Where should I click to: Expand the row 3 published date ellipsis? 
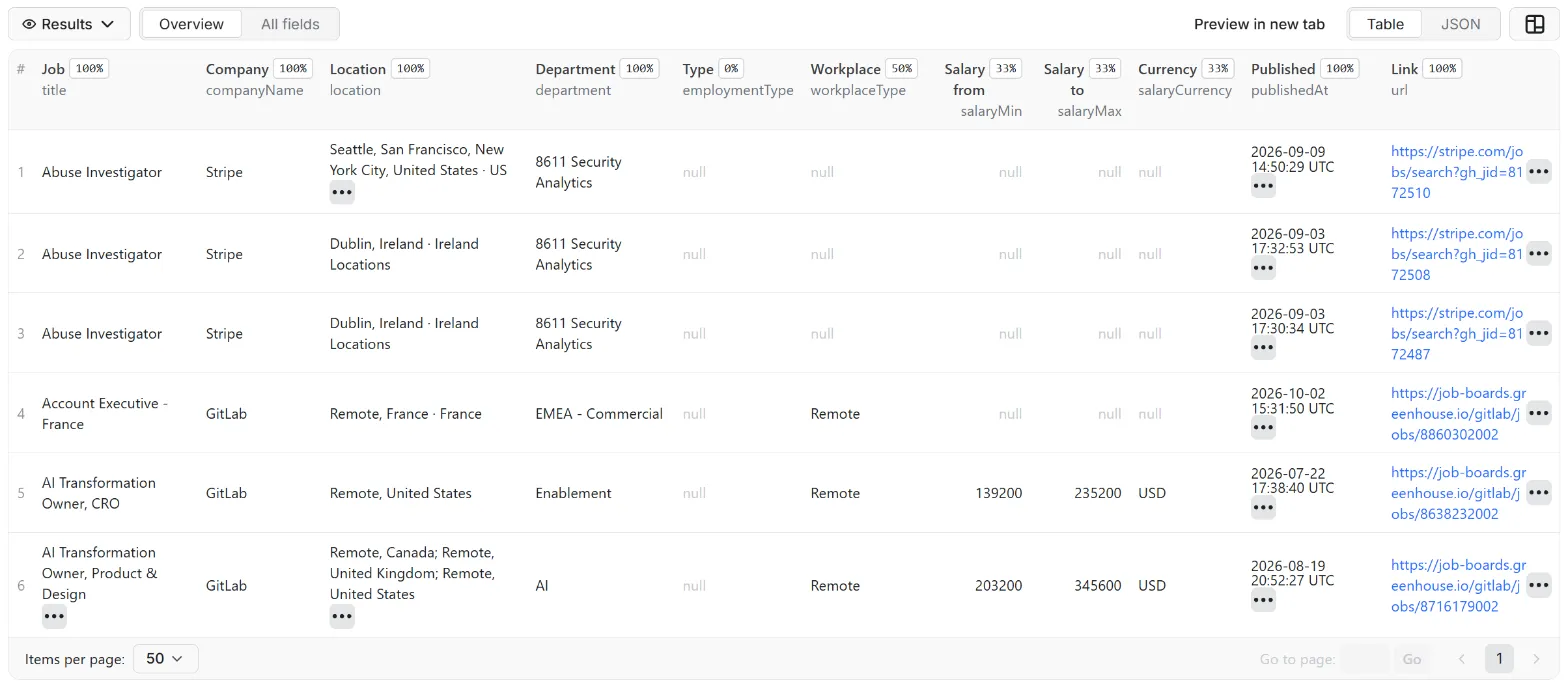pyautogui.click(x=1263, y=348)
